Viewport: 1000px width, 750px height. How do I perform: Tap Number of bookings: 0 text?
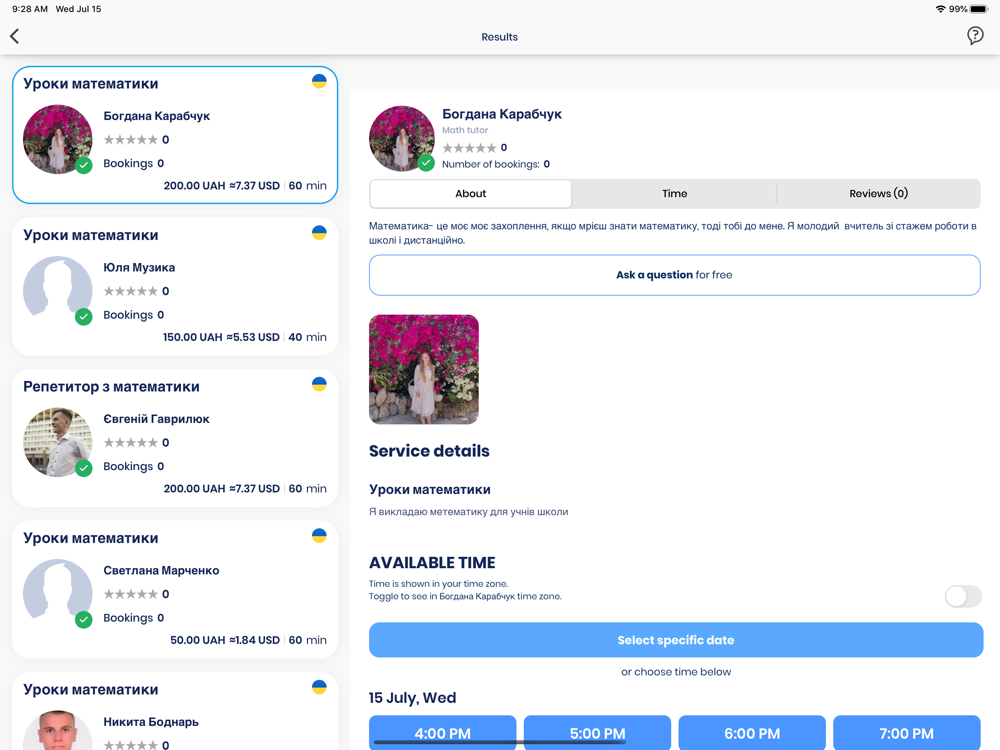click(x=496, y=165)
